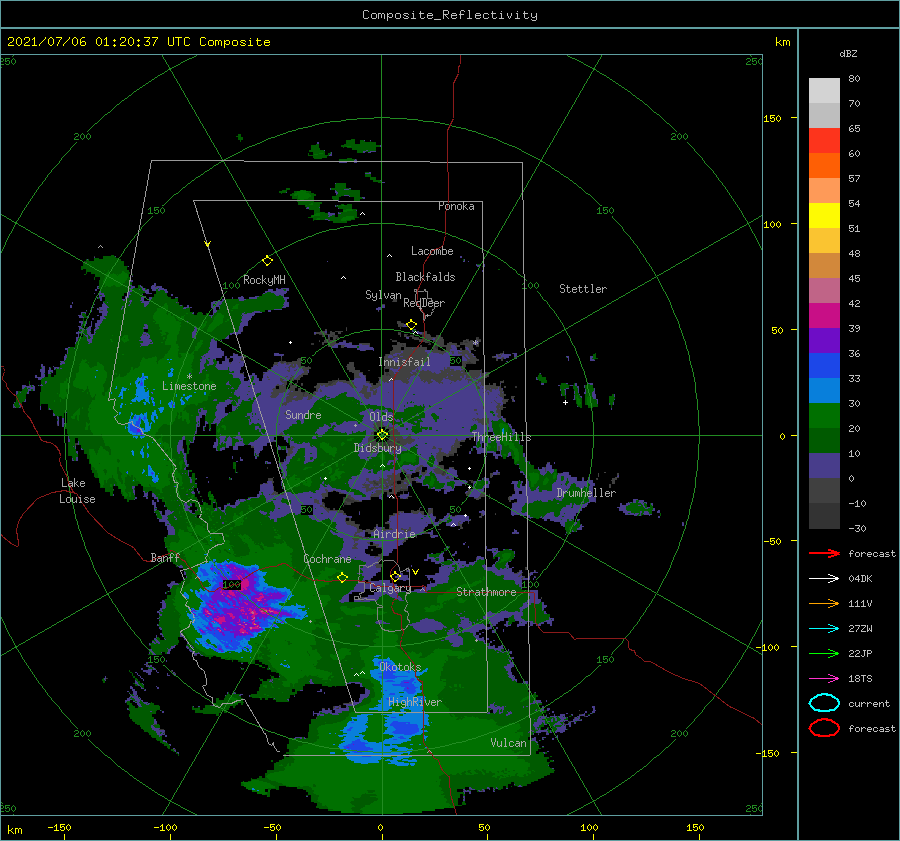This screenshot has height=841, width=900.
Task: Click the RockyMH label
Action: 264,280
